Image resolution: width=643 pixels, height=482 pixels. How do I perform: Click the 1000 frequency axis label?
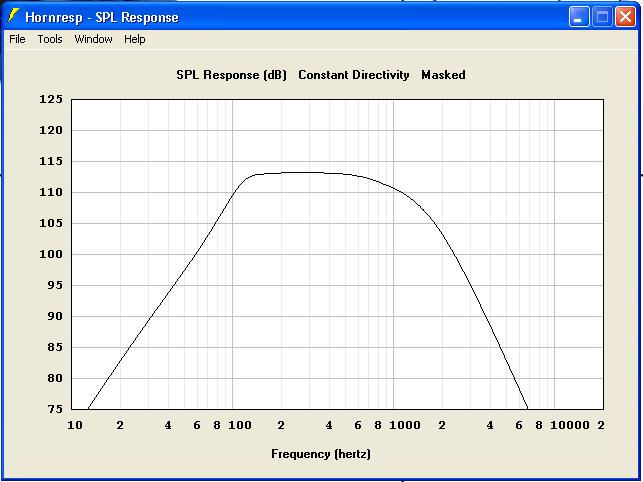coord(405,425)
